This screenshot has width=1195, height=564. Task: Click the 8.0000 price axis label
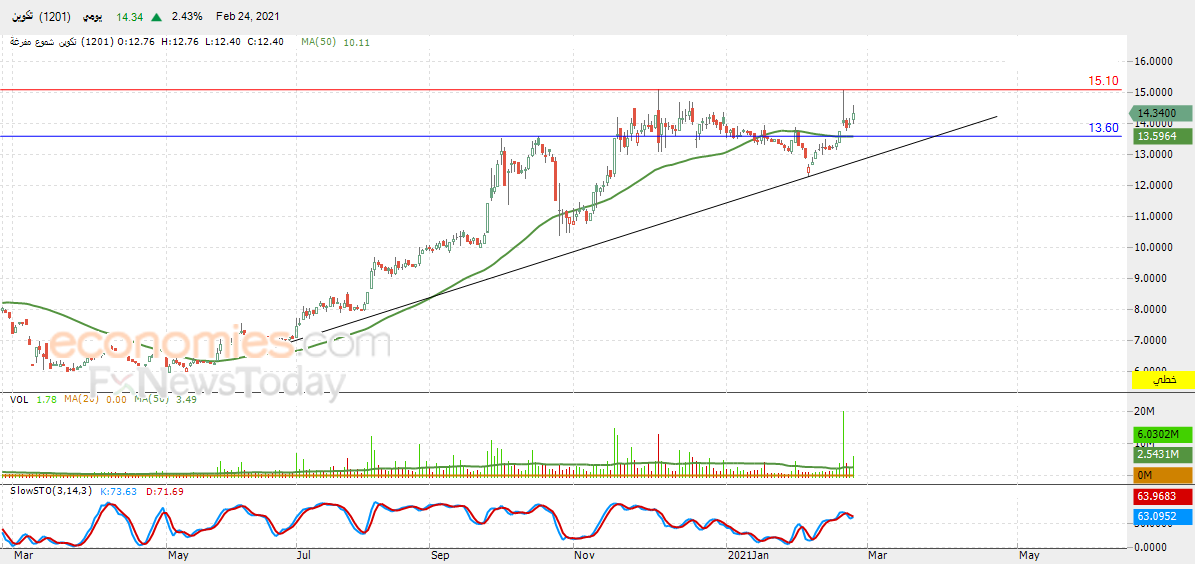click(x=1152, y=309)
